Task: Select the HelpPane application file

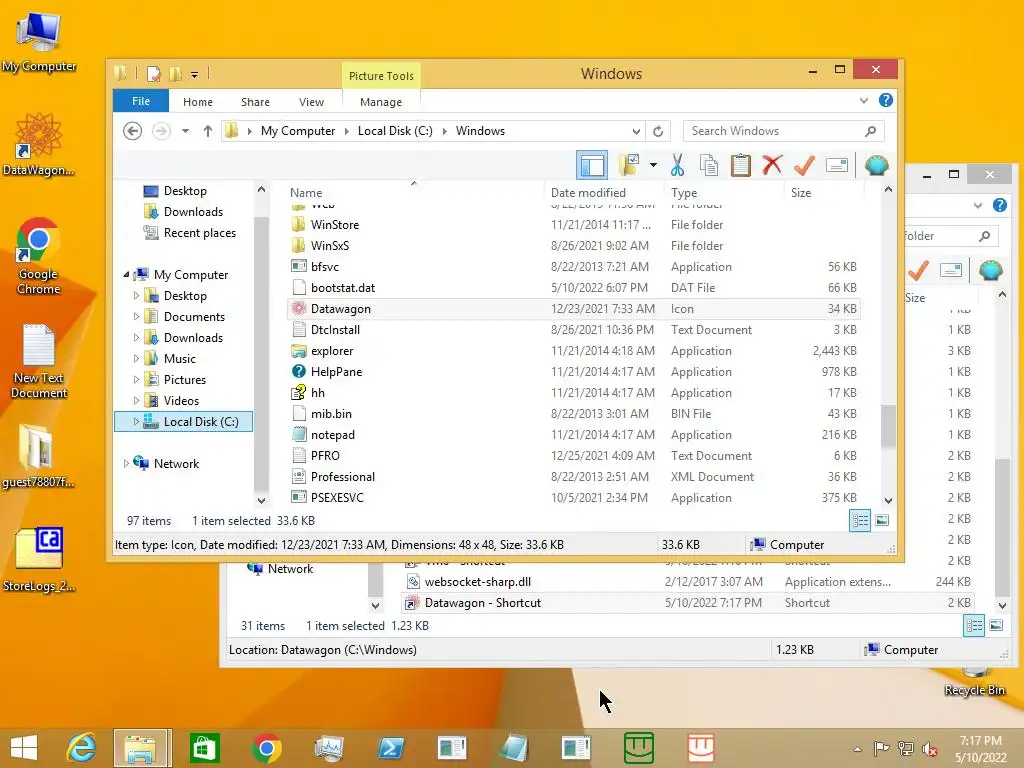Action: click(x=573, y=372)
